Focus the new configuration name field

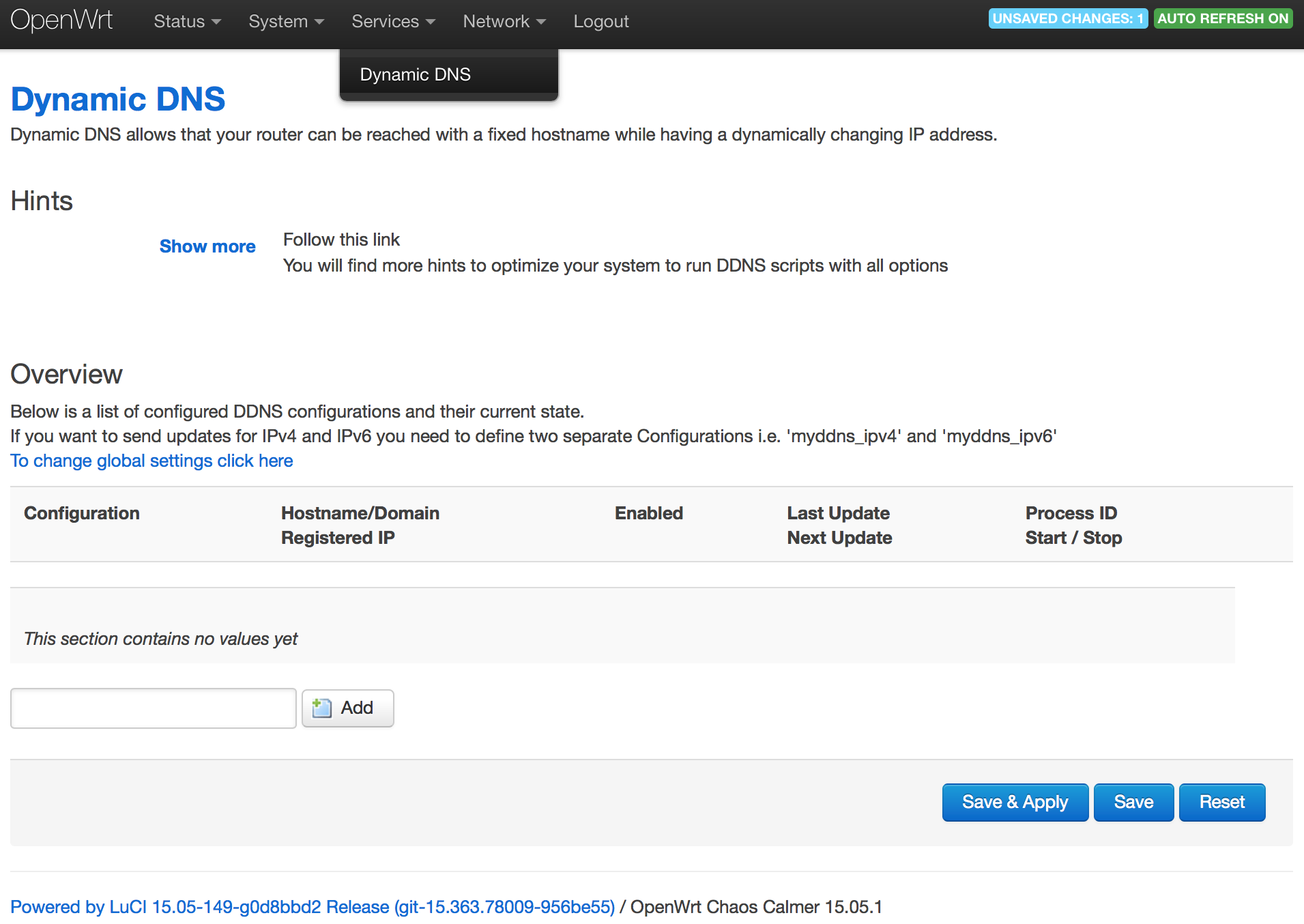coord(154,708)
